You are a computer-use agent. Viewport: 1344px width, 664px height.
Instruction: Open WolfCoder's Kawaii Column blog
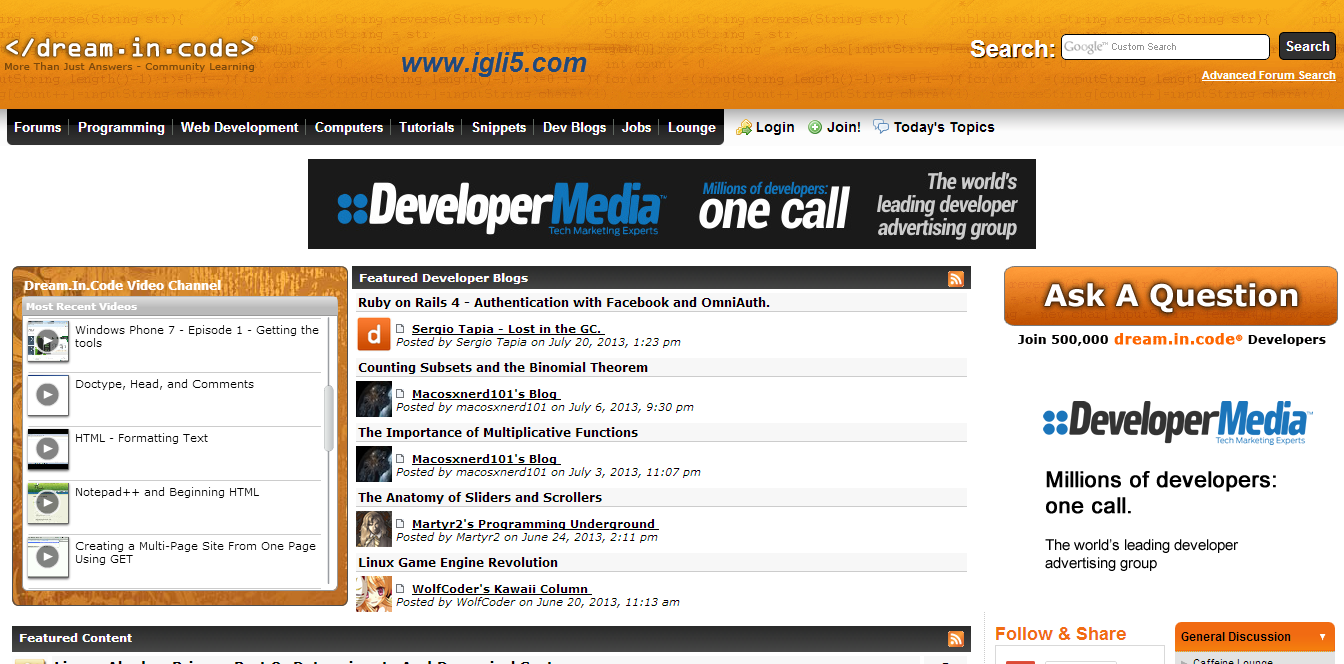[x=501, y=589]
